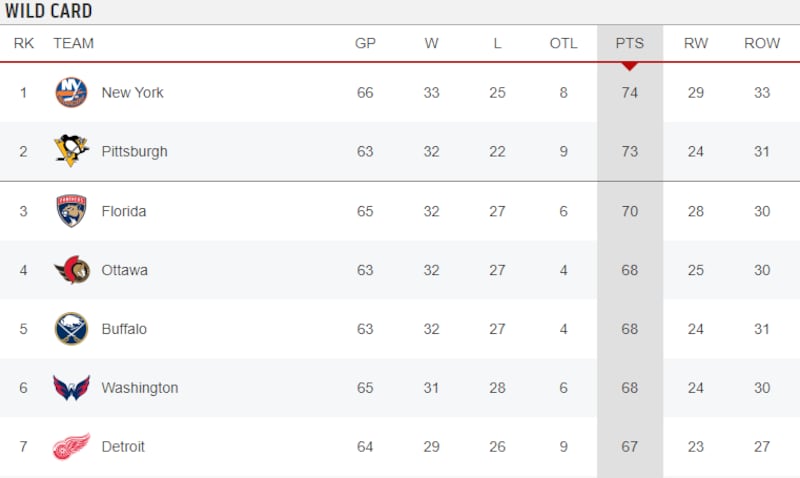This screenshot has width=800, height=478.
Task: Open the New York team link
Action: click(x=132, y=93)
